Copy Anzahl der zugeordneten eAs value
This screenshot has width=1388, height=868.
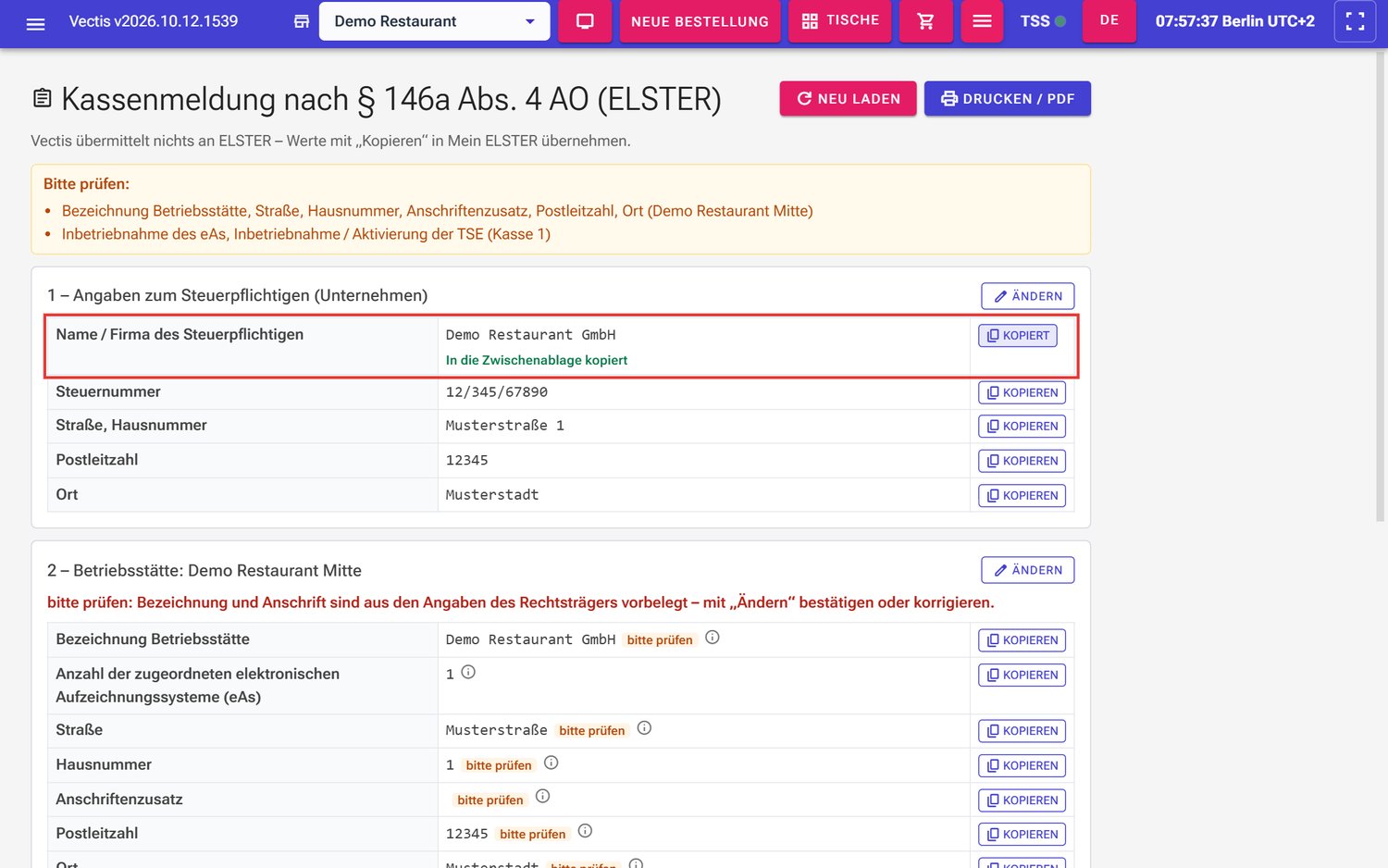tap(1022, 676)
